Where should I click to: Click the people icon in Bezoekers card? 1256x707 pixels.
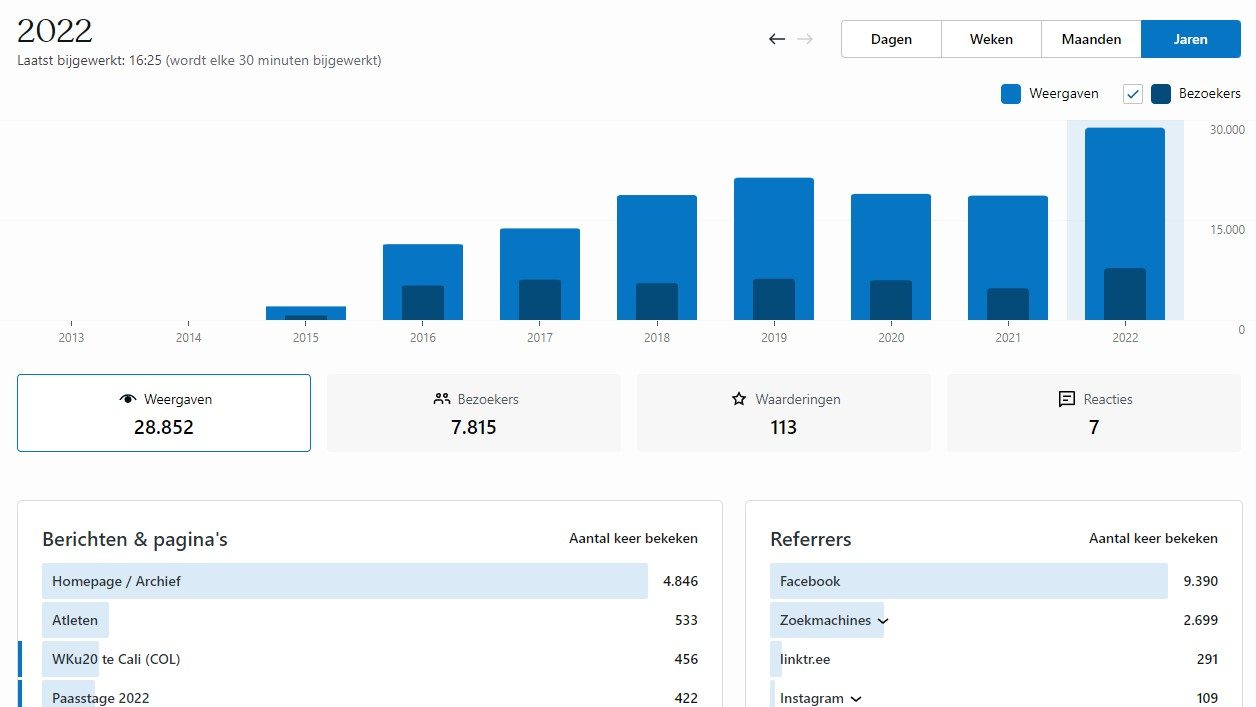click(442, 399)
